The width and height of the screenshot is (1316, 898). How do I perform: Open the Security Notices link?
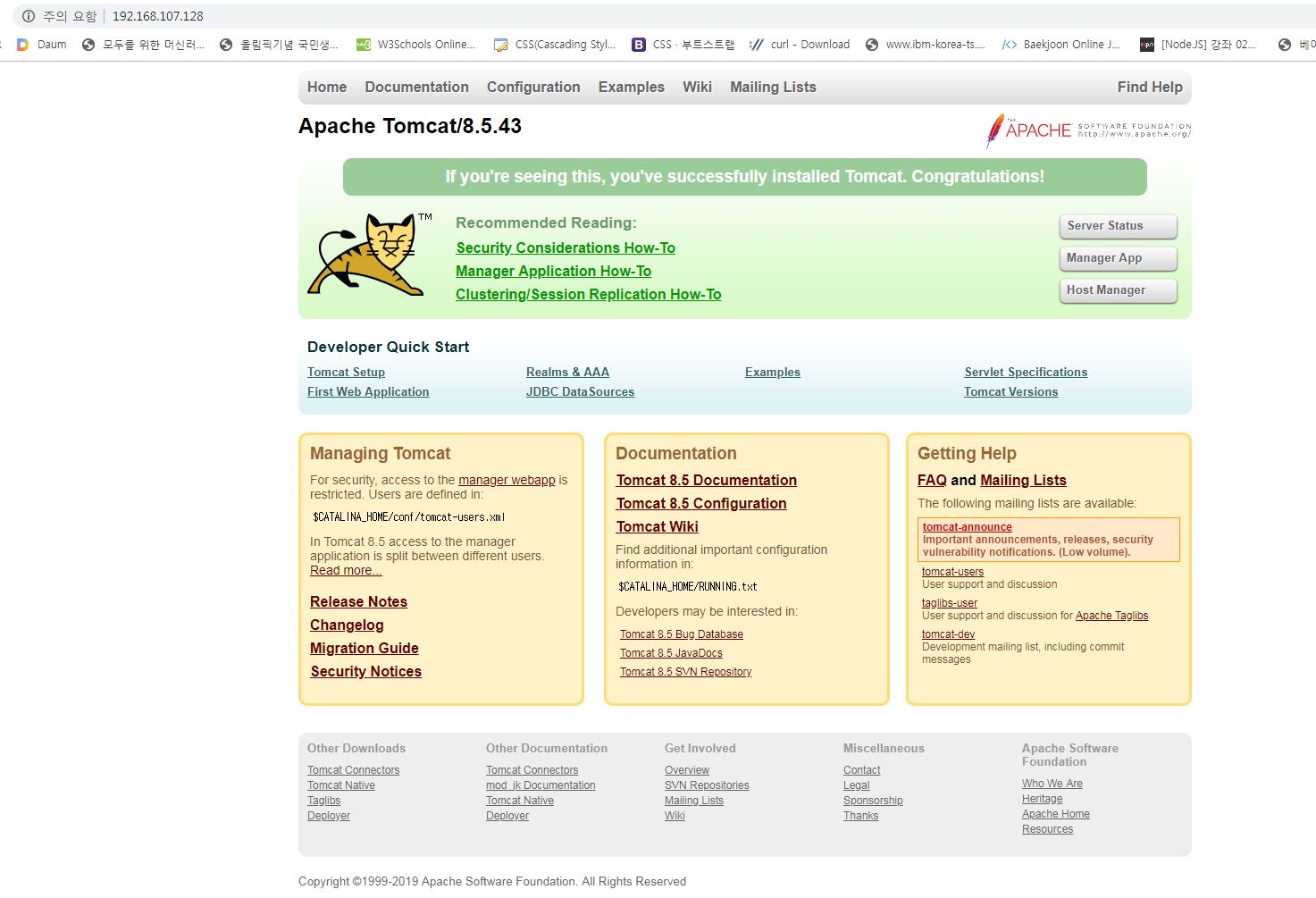click(x=365, y=672)
